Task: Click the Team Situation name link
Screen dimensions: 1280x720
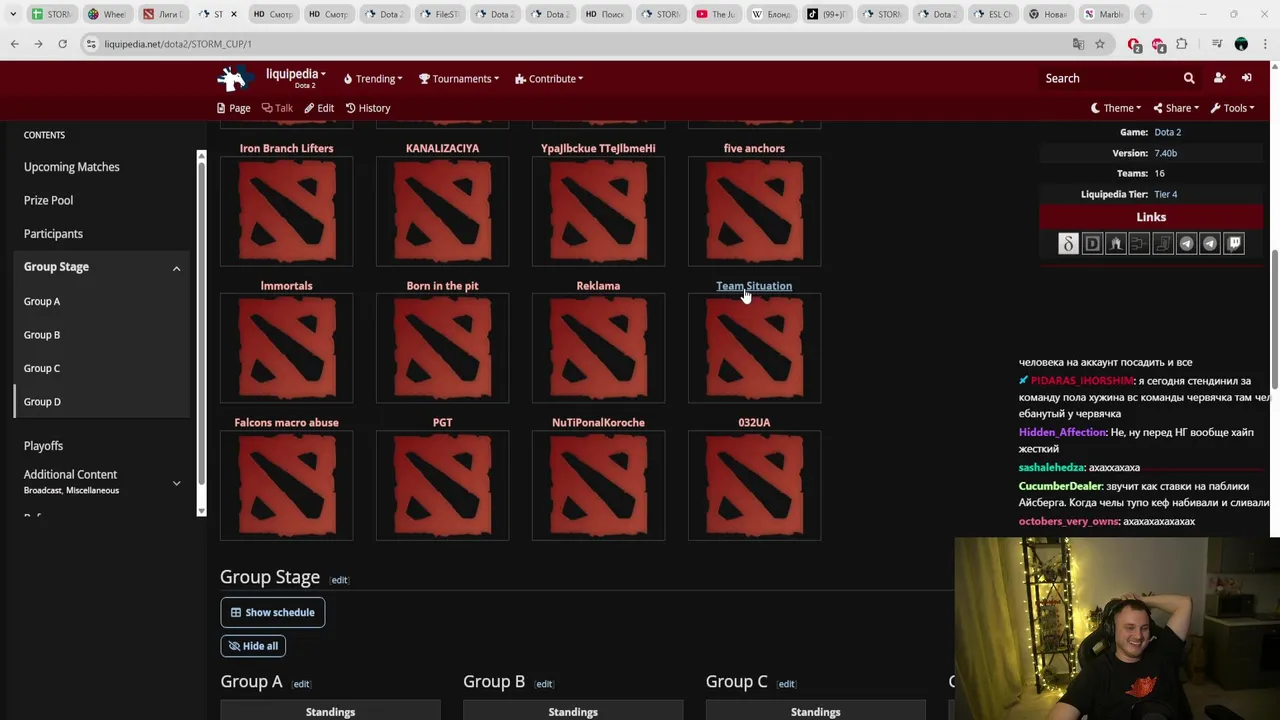Action: [x=754, y=286]
